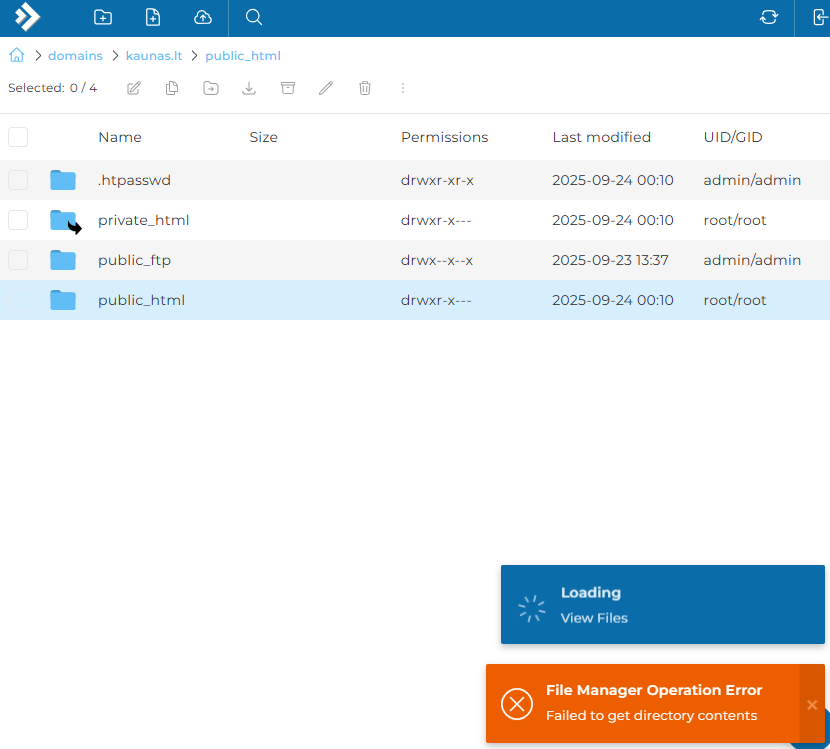
Task: Open the three-dot more actions menu
Action: tap(403, 88)
